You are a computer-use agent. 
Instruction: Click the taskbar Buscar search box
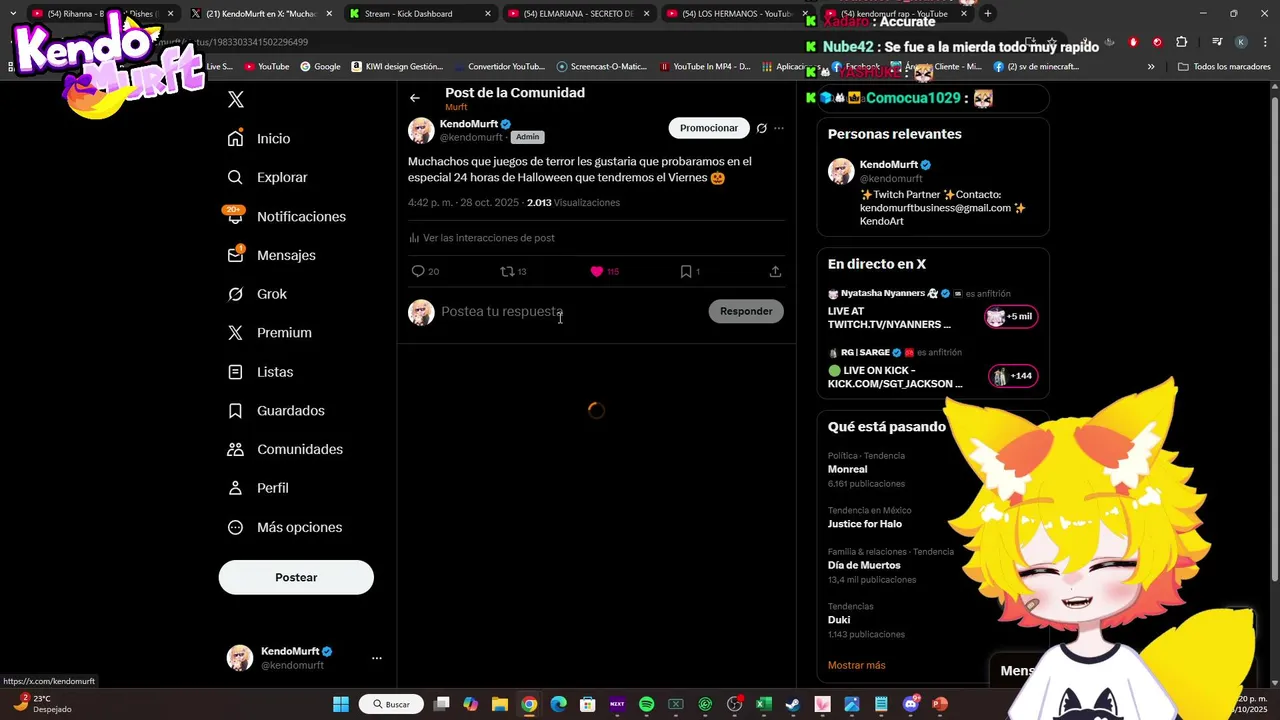392,704
